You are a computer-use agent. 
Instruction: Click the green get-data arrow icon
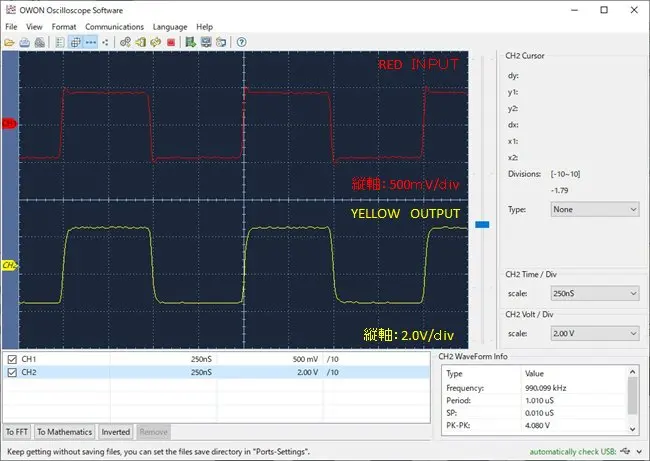pyautogui.click(x=141, y=42)
